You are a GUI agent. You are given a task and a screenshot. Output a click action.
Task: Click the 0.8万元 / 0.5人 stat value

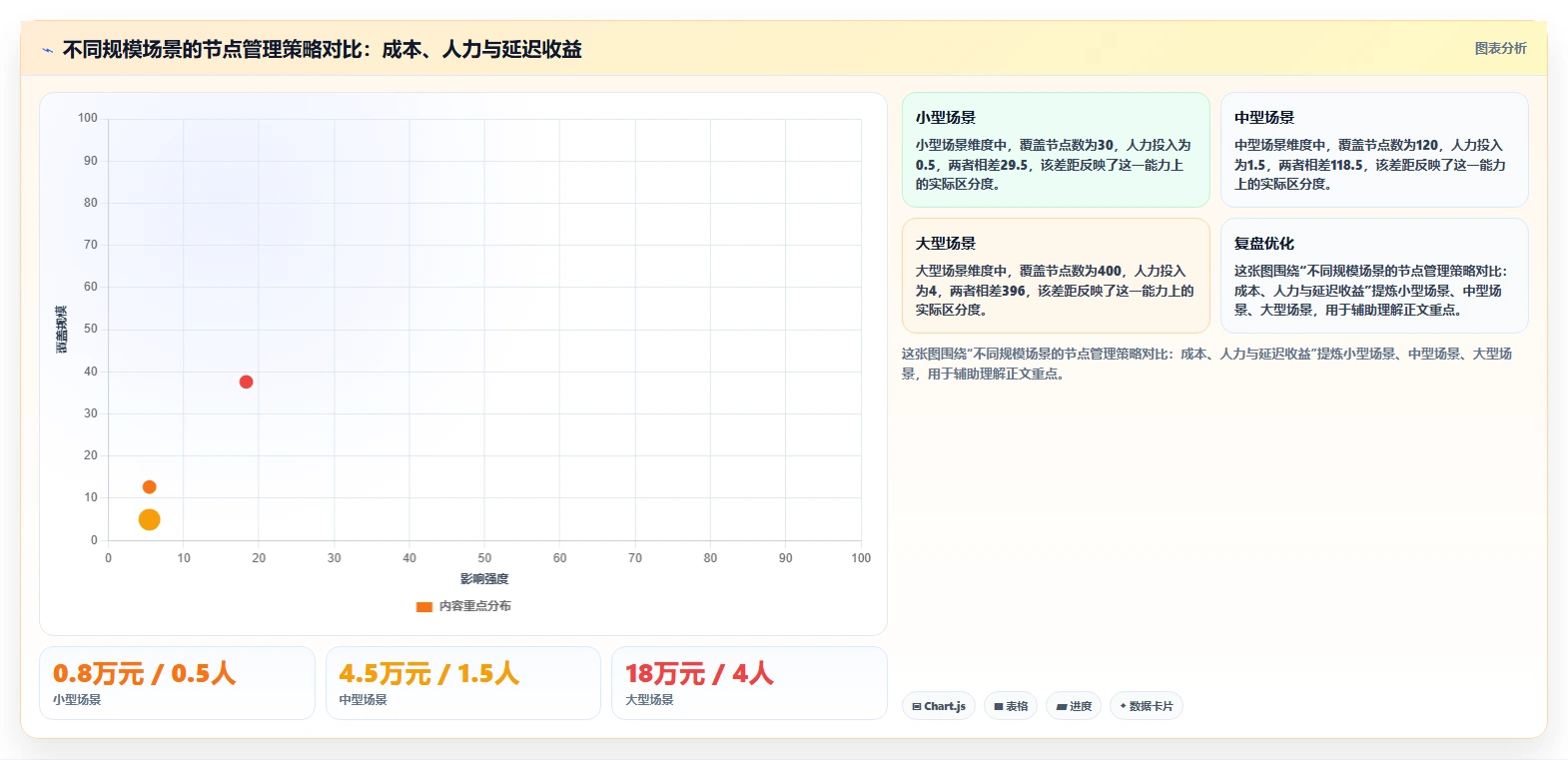(144, 673)
